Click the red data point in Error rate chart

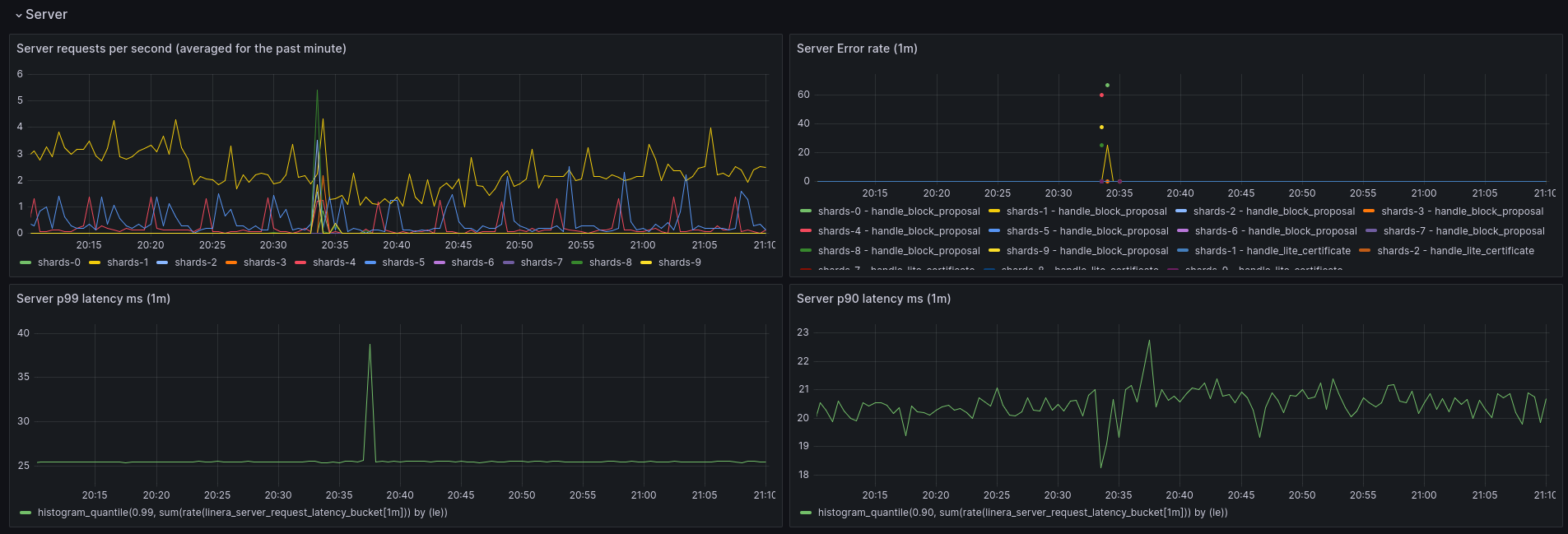(1101, 95)
